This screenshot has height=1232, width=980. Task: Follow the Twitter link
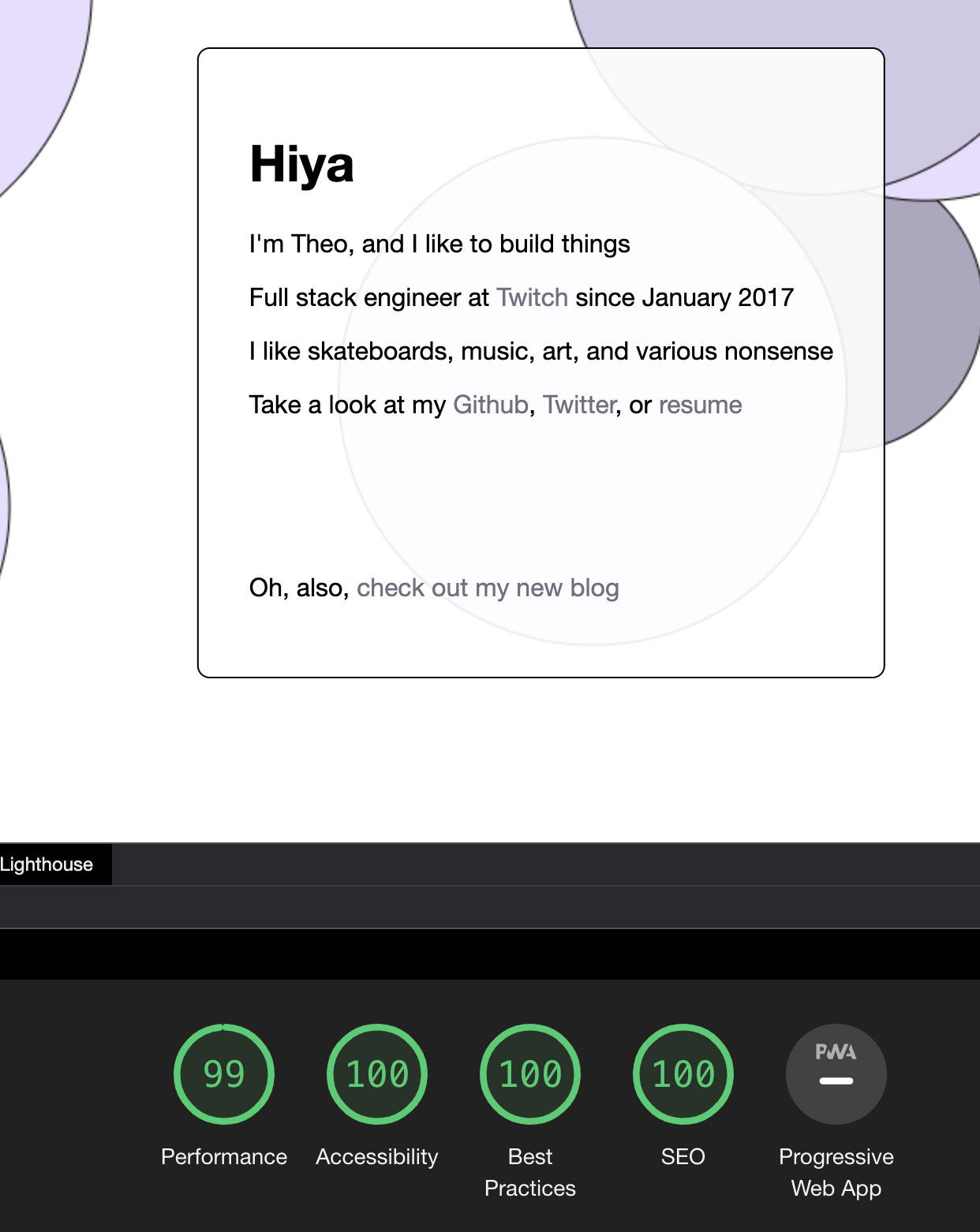click(579, 405)
